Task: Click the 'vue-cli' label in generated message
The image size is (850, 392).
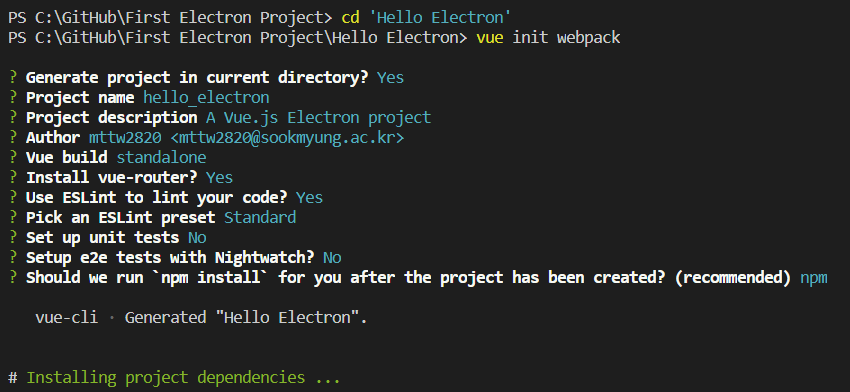Action: click(67, 318)
